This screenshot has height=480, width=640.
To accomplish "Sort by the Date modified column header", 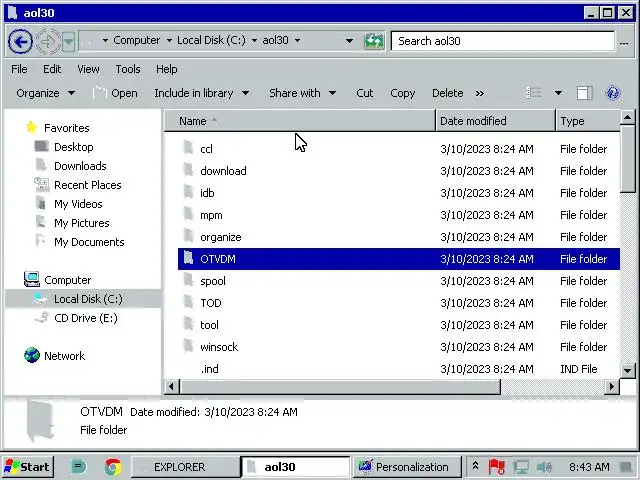I will coord(496,121).
